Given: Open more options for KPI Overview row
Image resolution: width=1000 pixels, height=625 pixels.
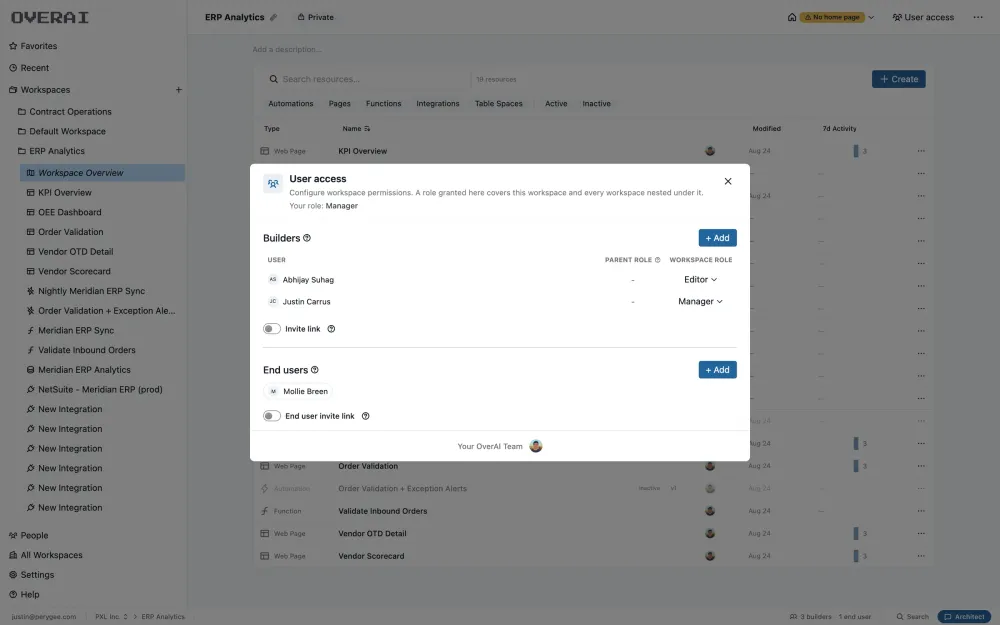Looking at the screenshot, I should coord(921,151).
